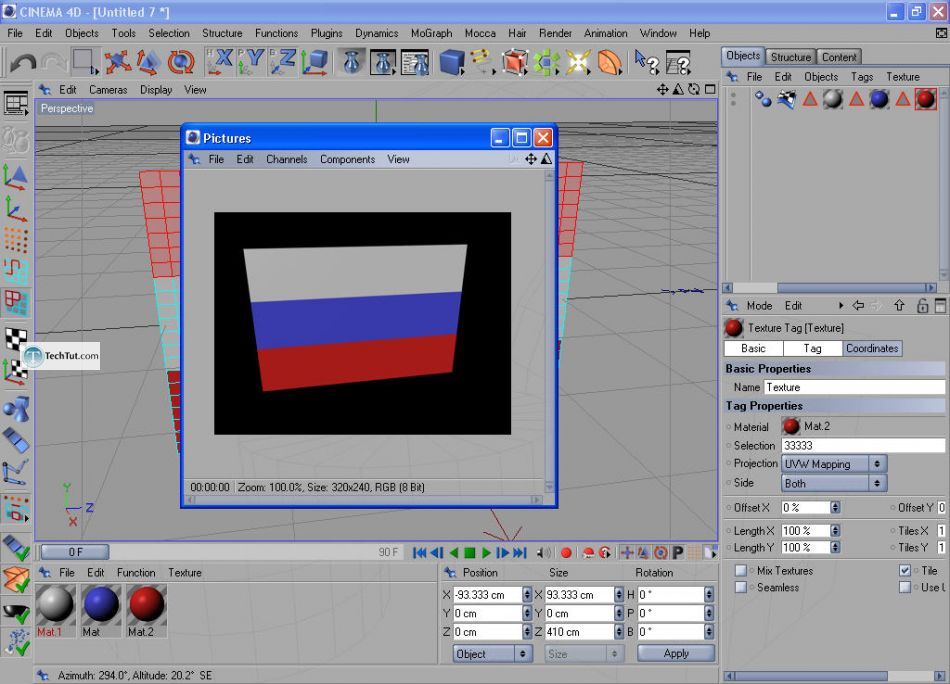
Task: Adjust the Position X spinner arrows
Action: (x=526, y=595)
